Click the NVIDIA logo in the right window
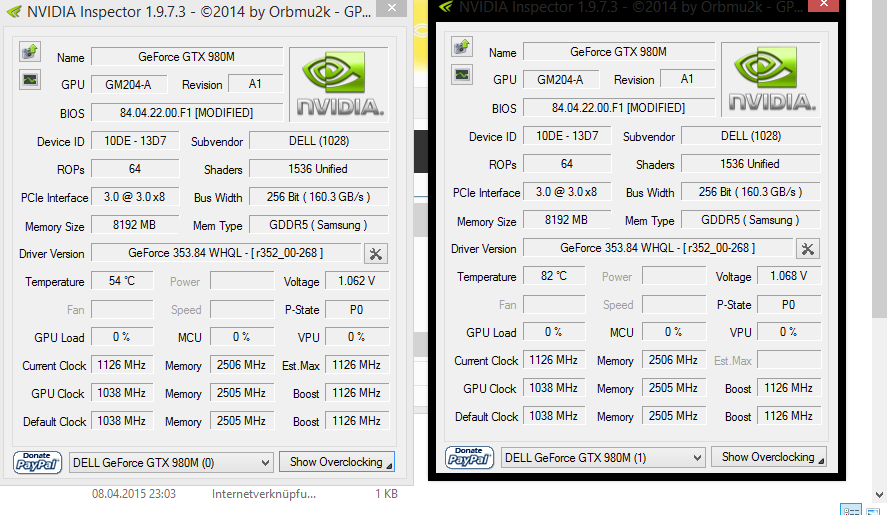887x515 pixels. (770, 79)
